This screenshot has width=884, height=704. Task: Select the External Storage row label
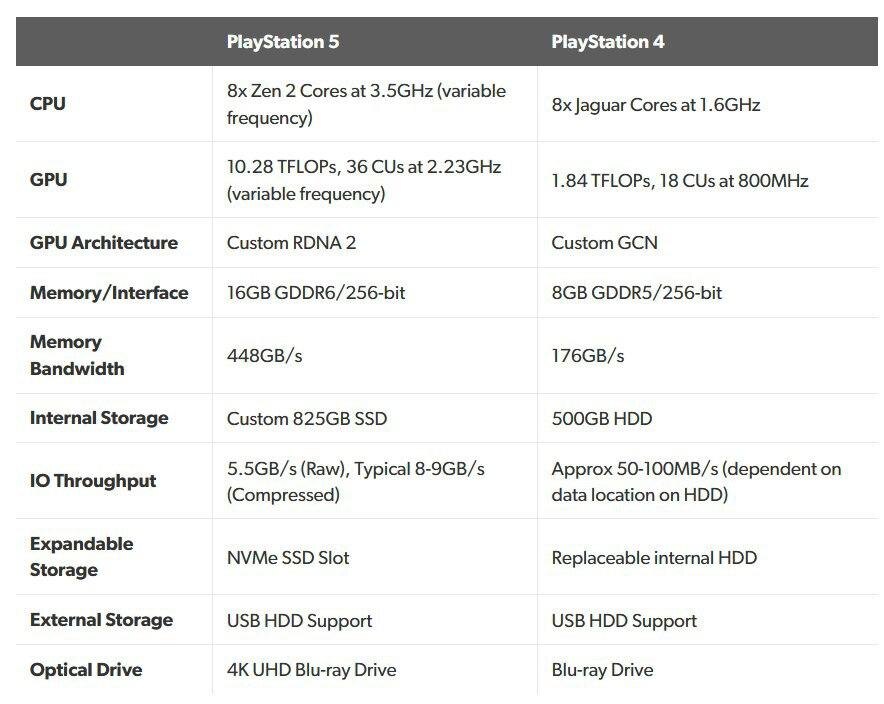point(101,620)
